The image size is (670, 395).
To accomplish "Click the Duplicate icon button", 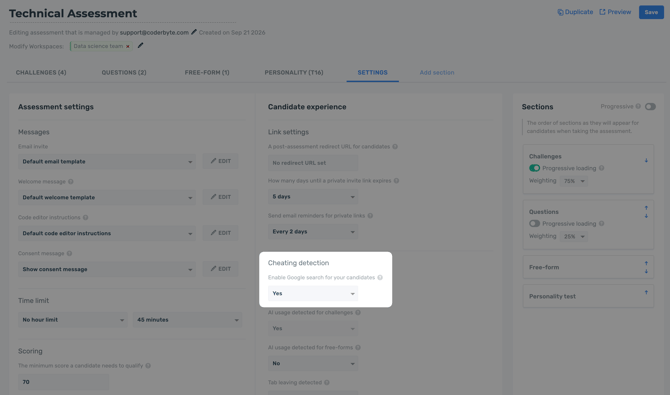I will click(575, 12).
